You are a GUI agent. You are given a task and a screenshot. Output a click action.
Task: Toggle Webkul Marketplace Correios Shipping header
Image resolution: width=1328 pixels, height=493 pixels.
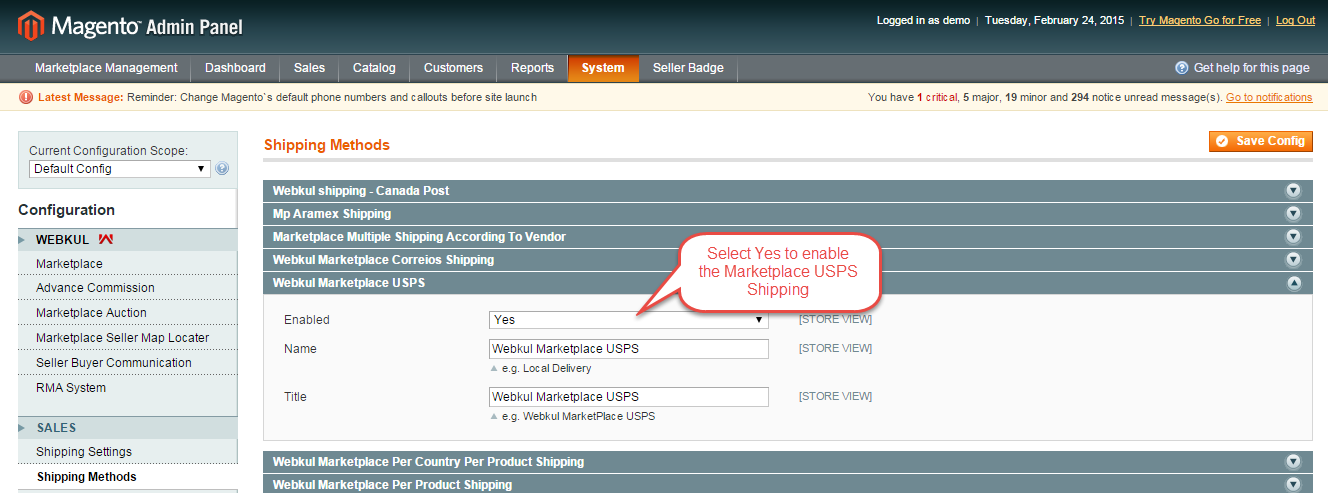(788, 260)
